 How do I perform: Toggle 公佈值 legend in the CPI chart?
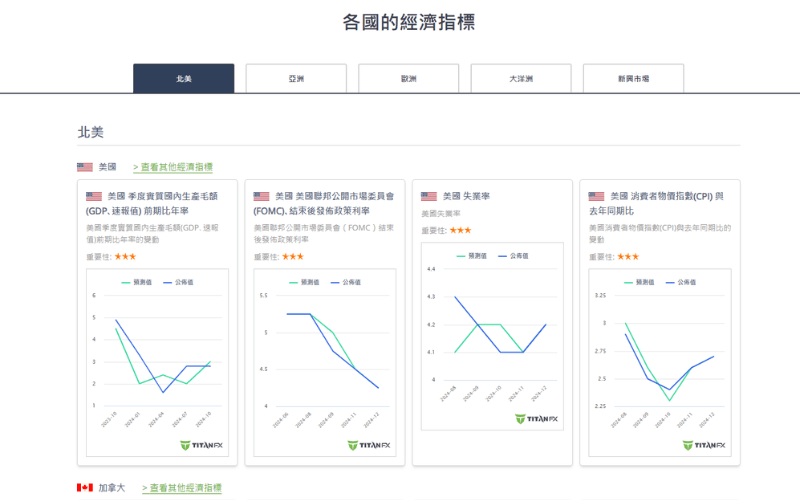[x=681, y=282]
